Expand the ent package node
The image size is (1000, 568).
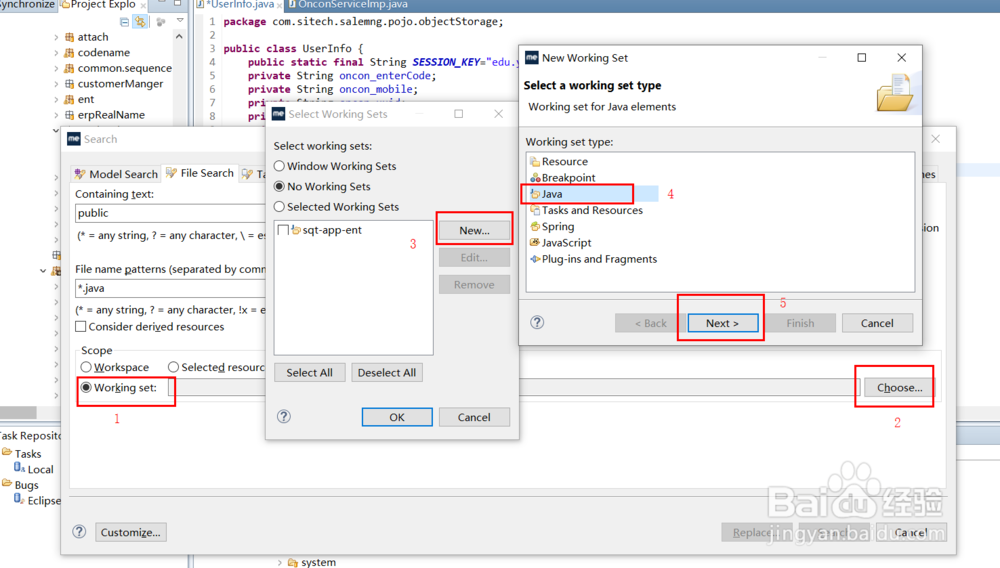[56, 99]
